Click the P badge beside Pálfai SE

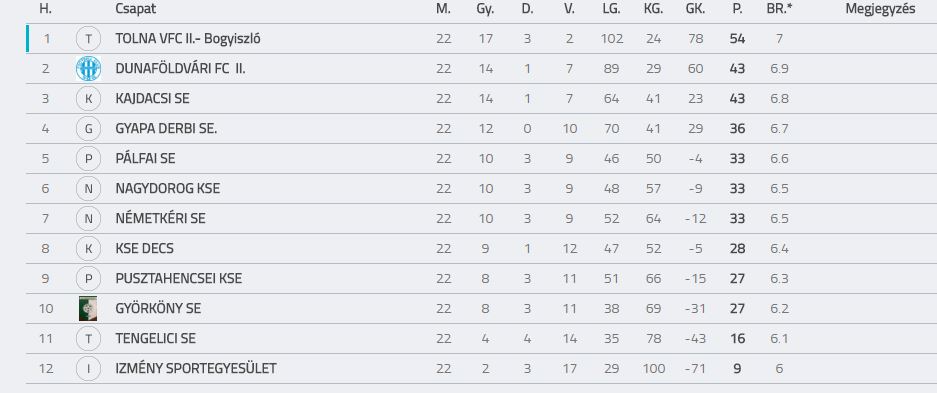pos(88,158)
